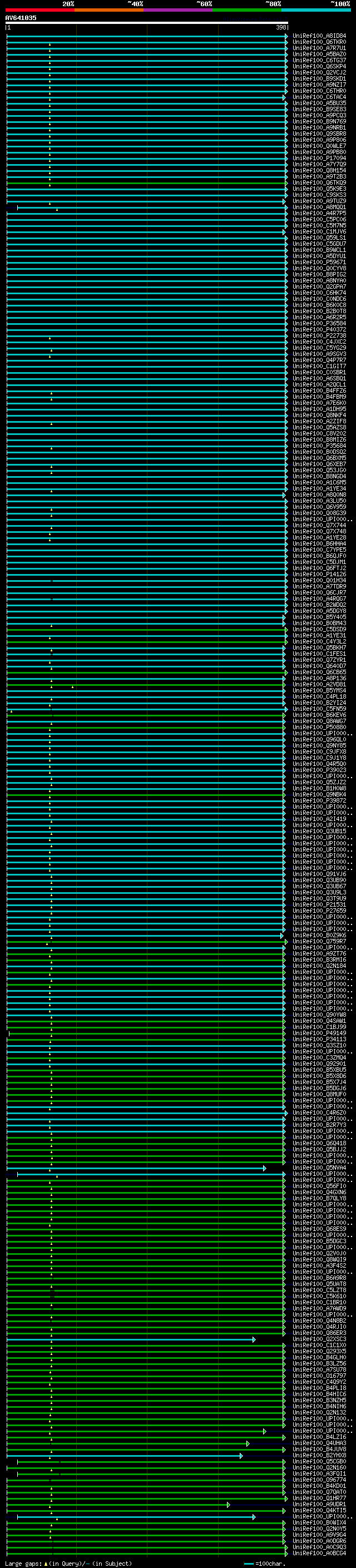Click the yellow gap triangle in bottom legend
Viewport: 356px width, 1568px height.
46,1563
